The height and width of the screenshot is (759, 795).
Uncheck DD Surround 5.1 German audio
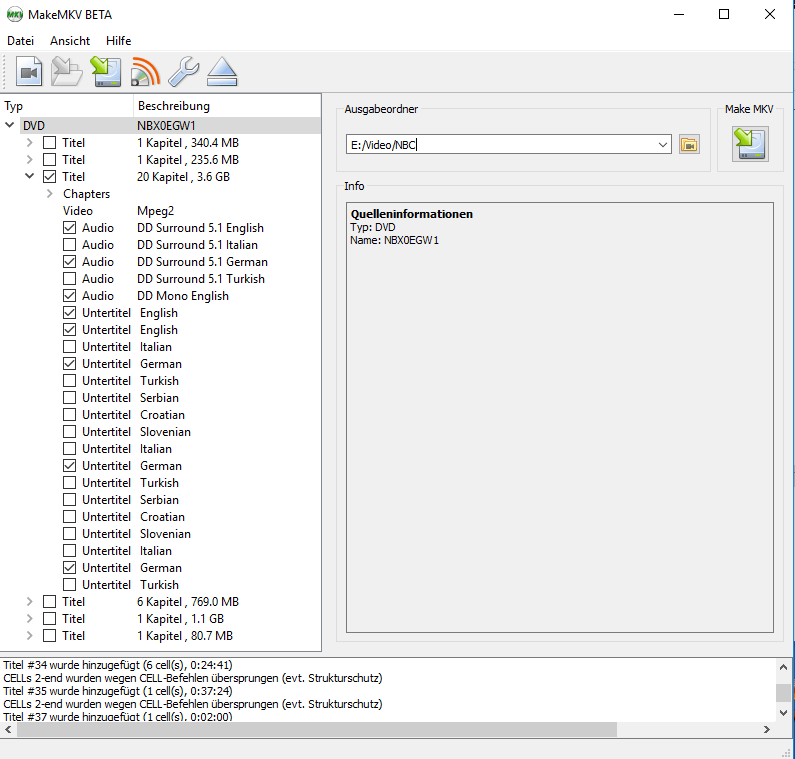(x=69, y=262)
